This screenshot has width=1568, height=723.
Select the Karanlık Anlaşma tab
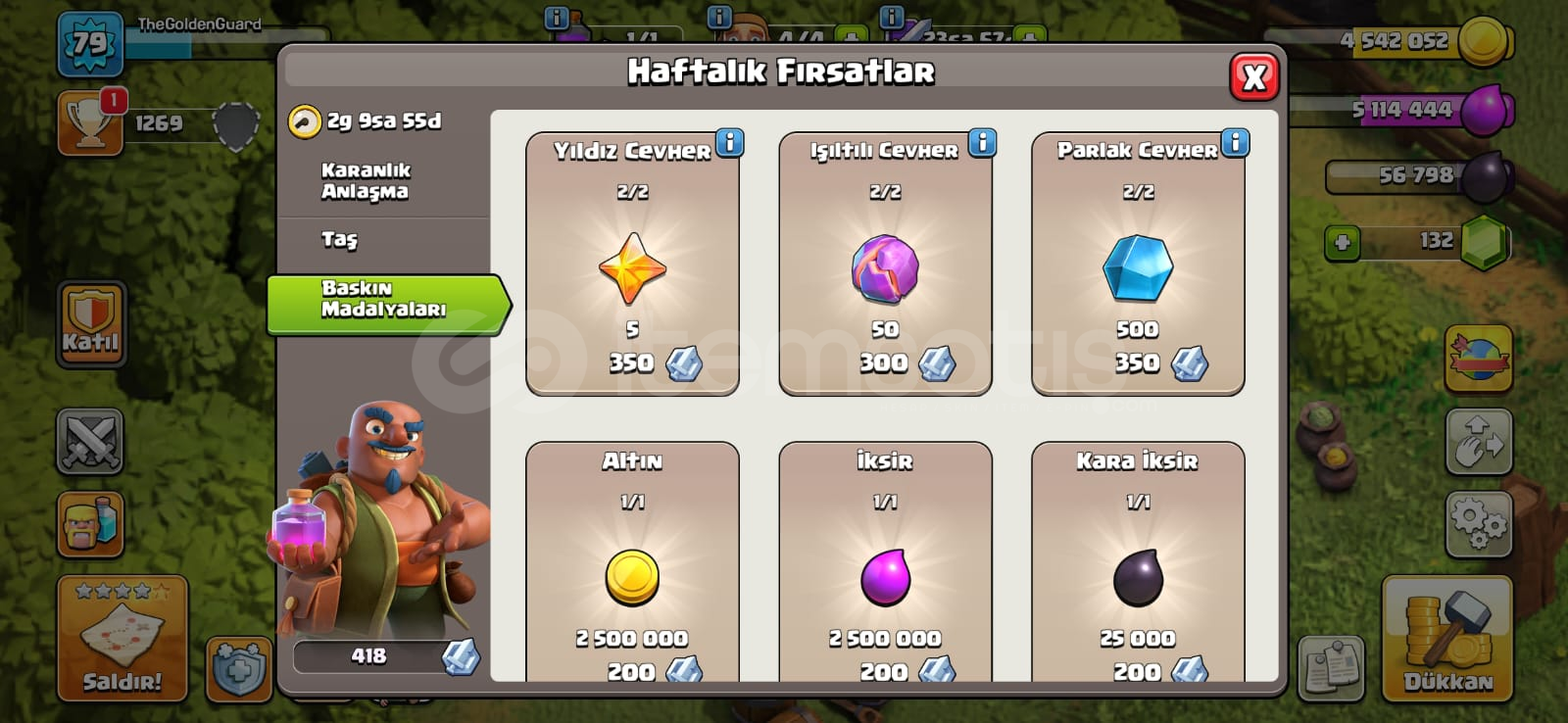click(x=366, y=181)
